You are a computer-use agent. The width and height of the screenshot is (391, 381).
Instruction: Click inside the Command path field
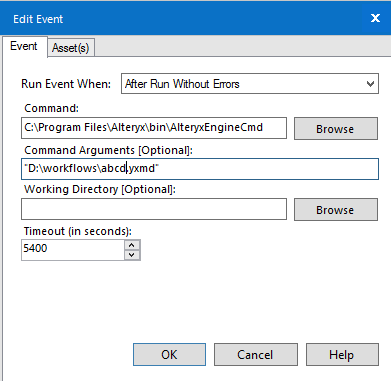154,128
